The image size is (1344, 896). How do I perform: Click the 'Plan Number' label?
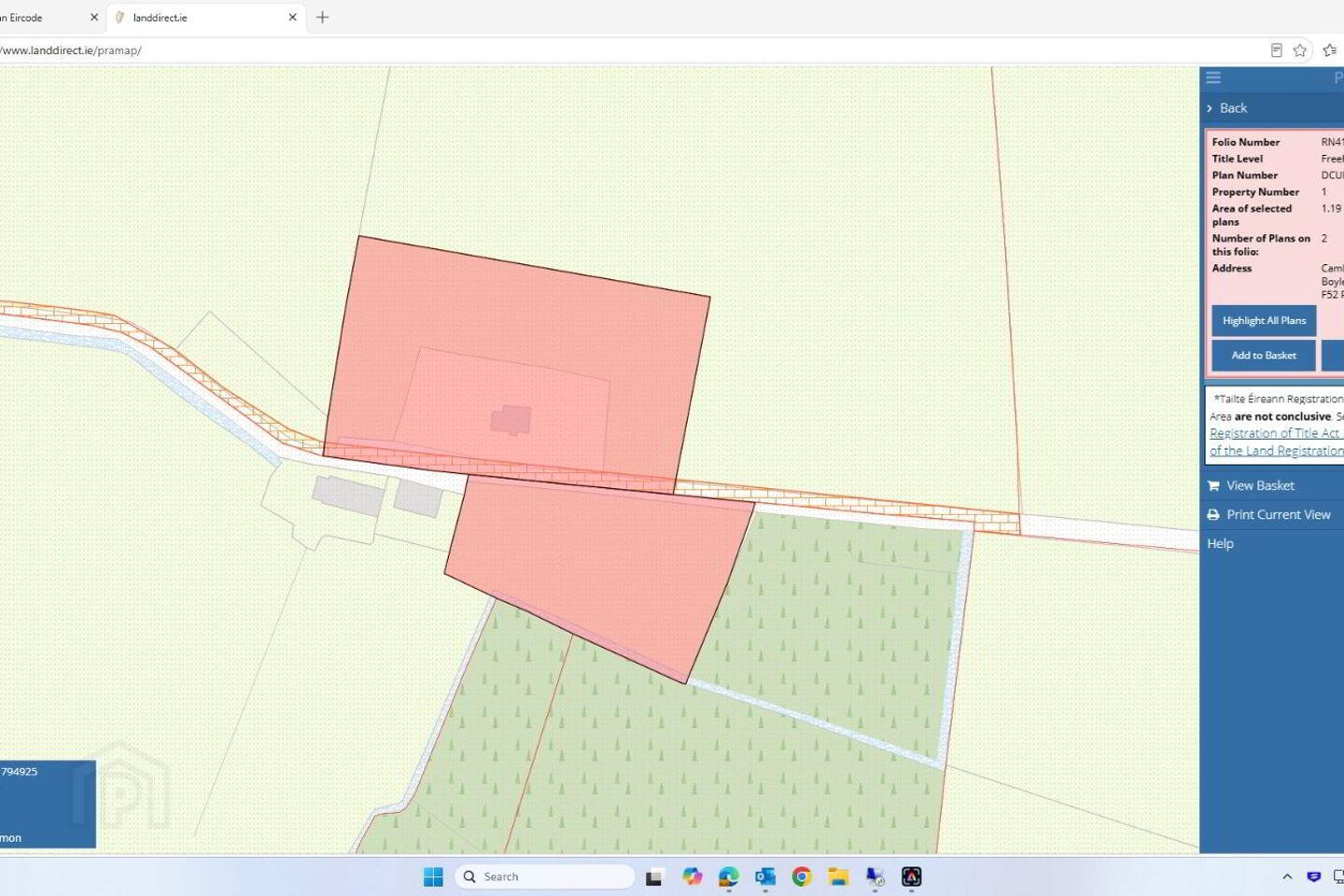click(1245, 175)
